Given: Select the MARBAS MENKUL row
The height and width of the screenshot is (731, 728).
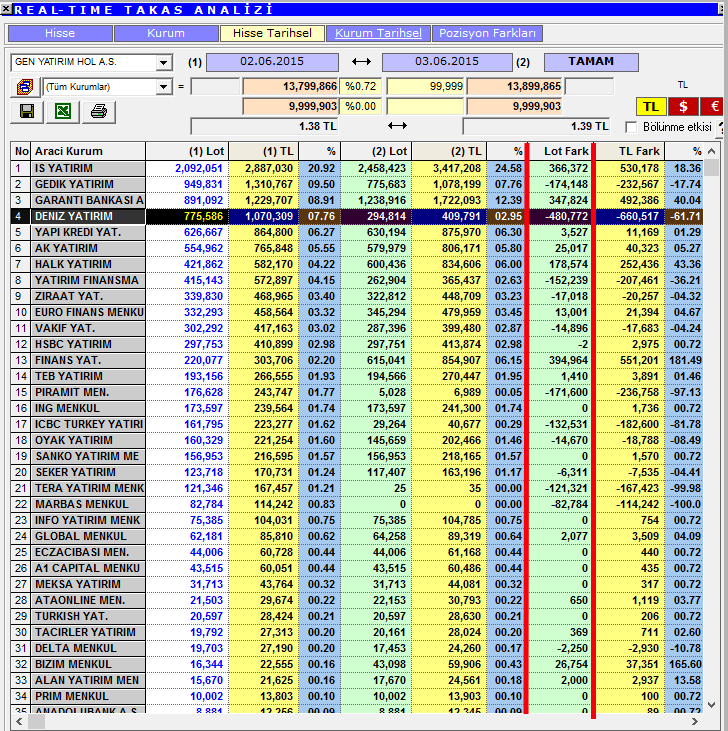Looking at the screenshot, I should click(357, 504).
